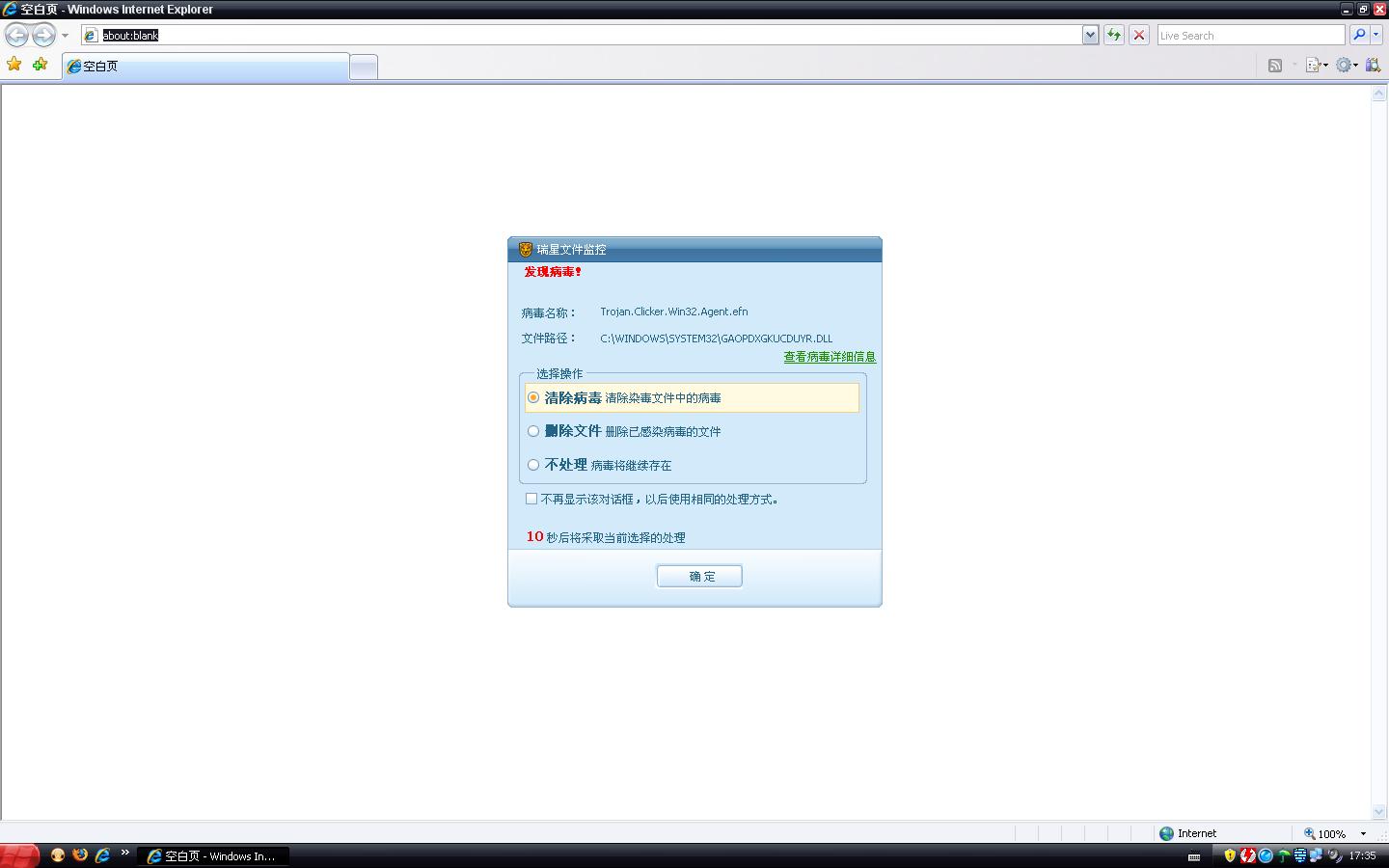The width and height of the screenshot is (1389, 868).
Task: Launch Firefox from the quick launch bar
Action: (80, 855)
